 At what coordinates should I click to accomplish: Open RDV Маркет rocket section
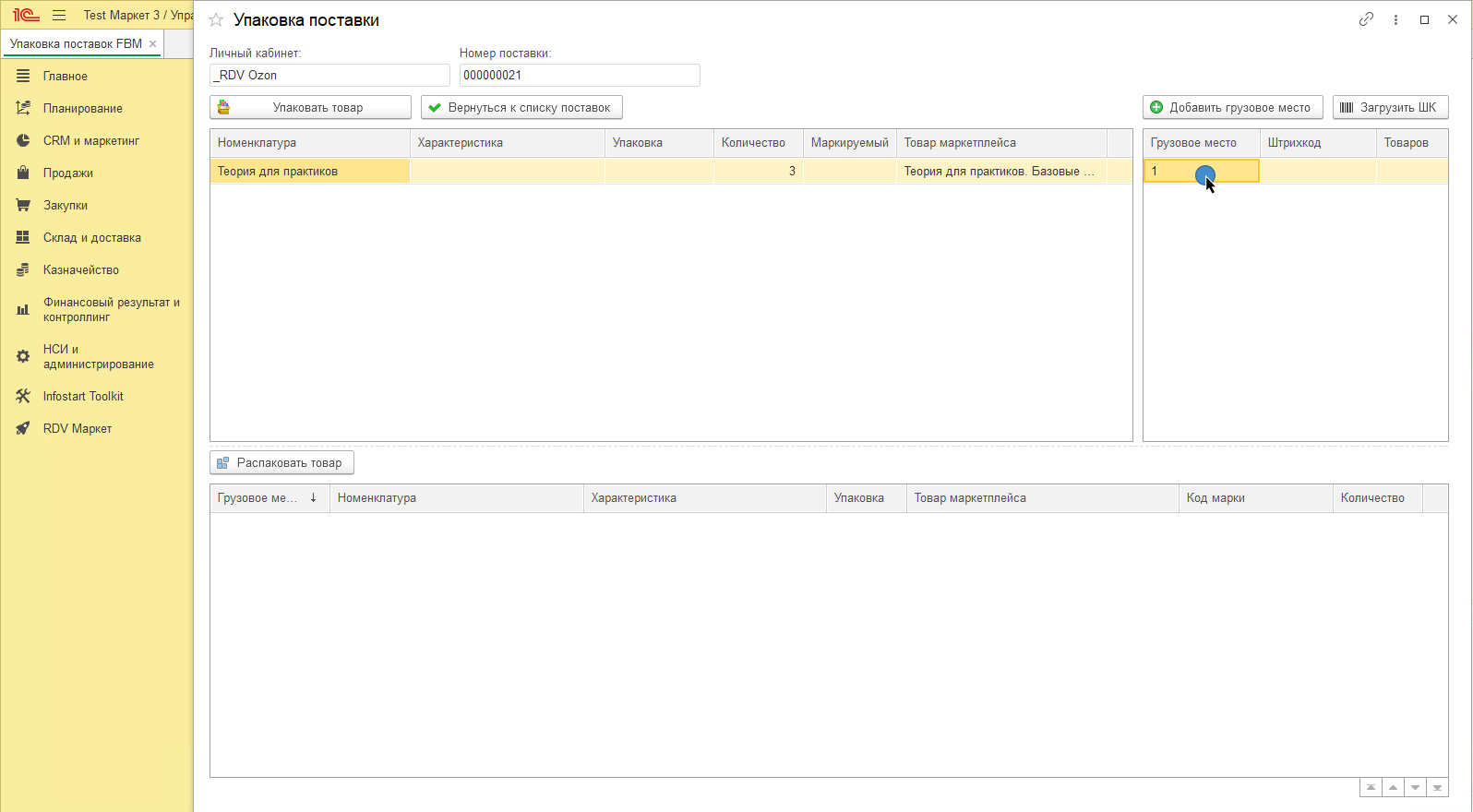[77, 429]
